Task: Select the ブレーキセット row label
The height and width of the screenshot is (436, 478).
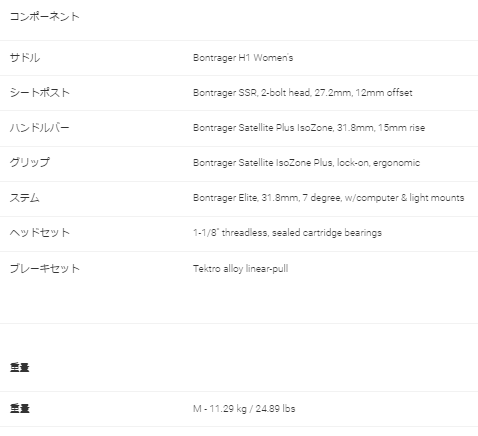Action: (45, 268)
